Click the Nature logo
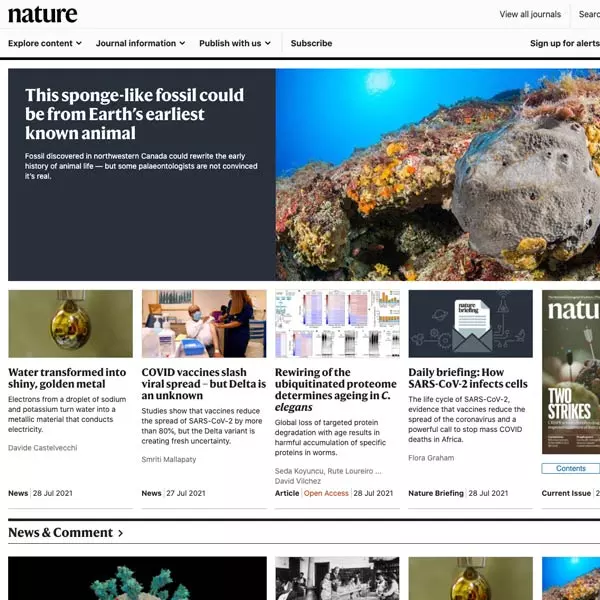The height and width of the screenshot is (600, 600). click(x=42, y=15)
